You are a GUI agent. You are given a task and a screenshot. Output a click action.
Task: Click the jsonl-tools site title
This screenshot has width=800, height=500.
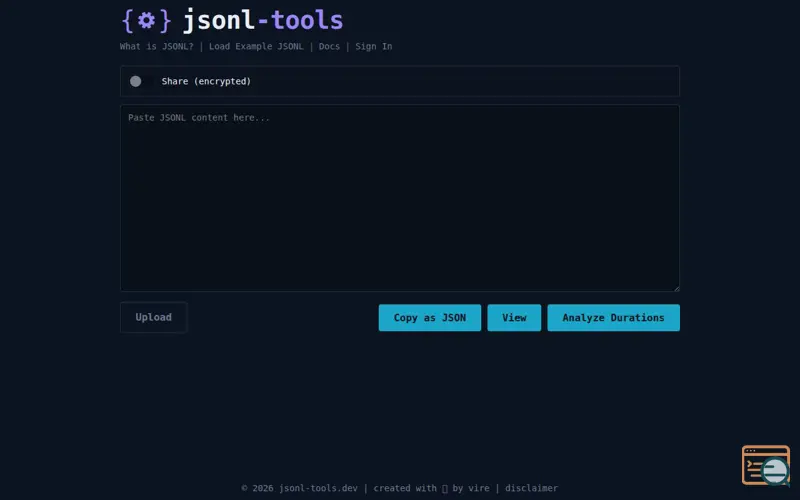pos(263,20)
